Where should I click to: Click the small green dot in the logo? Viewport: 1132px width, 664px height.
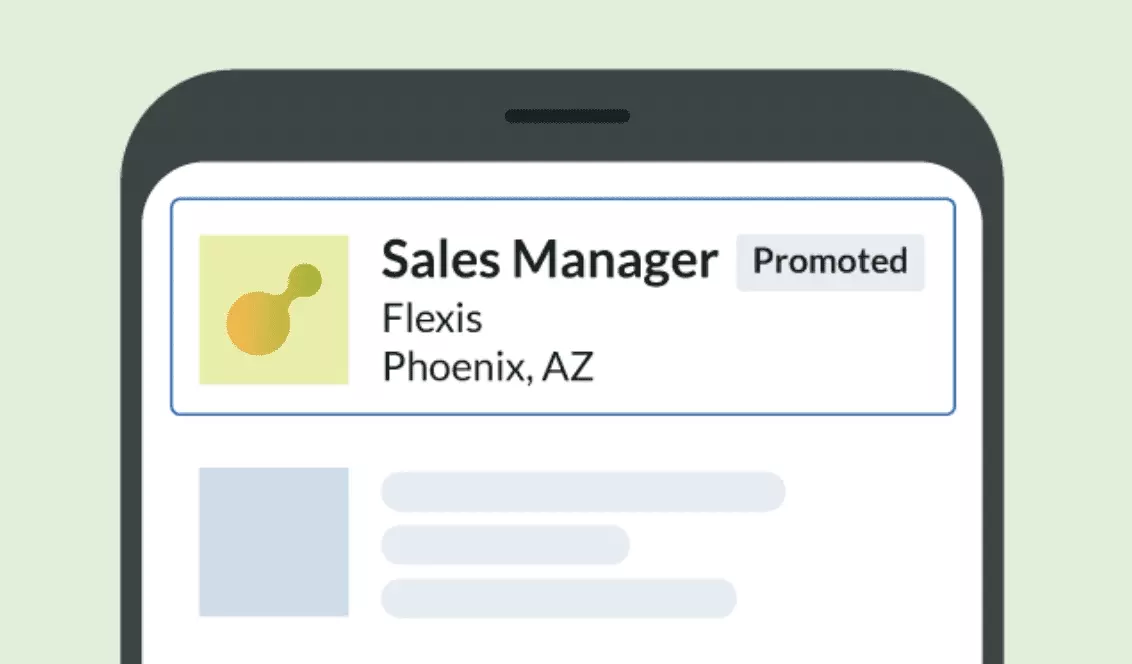[305, 279]
